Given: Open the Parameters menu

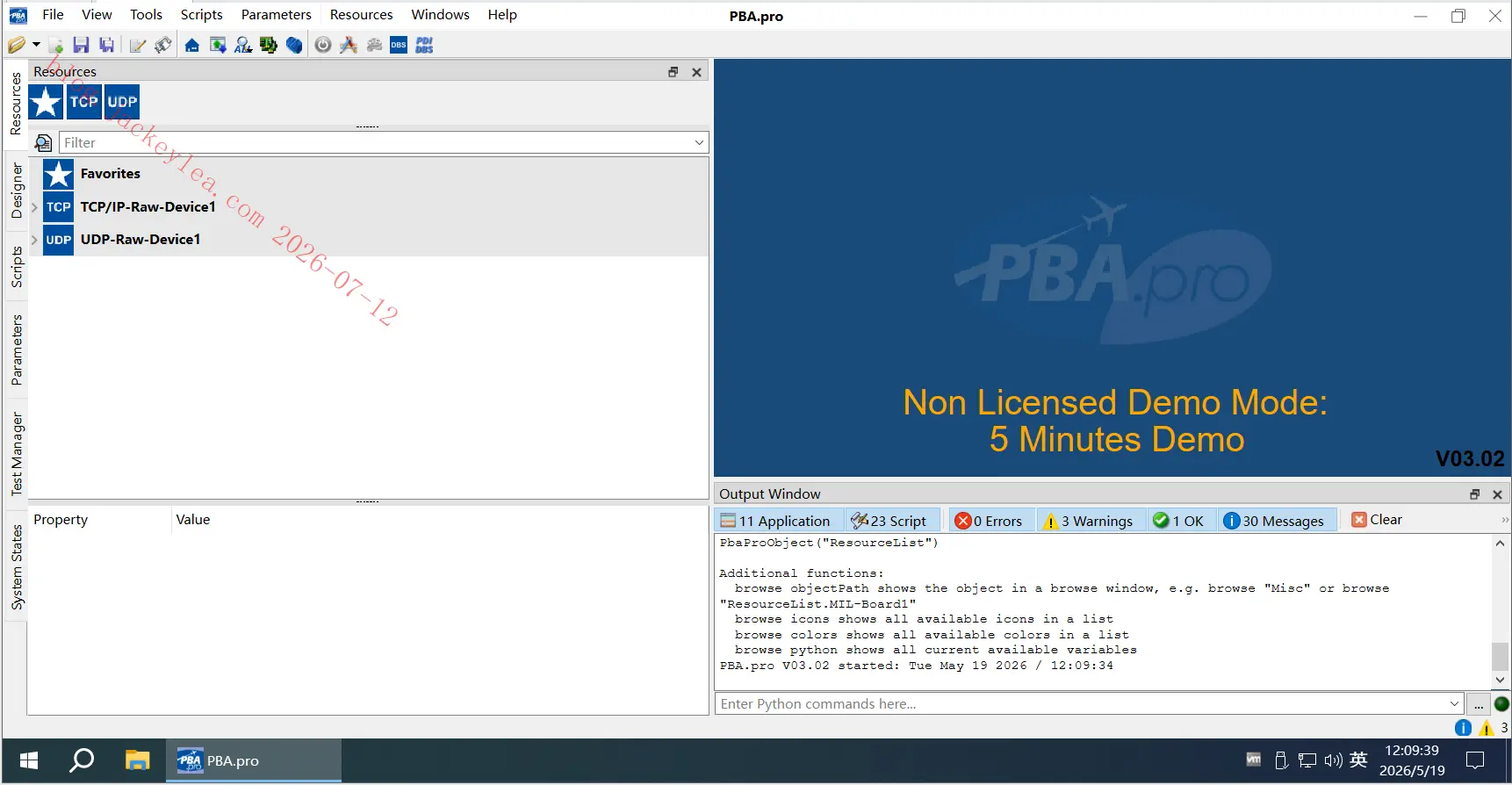Looking at the screenshot, I should click(276, 15).
